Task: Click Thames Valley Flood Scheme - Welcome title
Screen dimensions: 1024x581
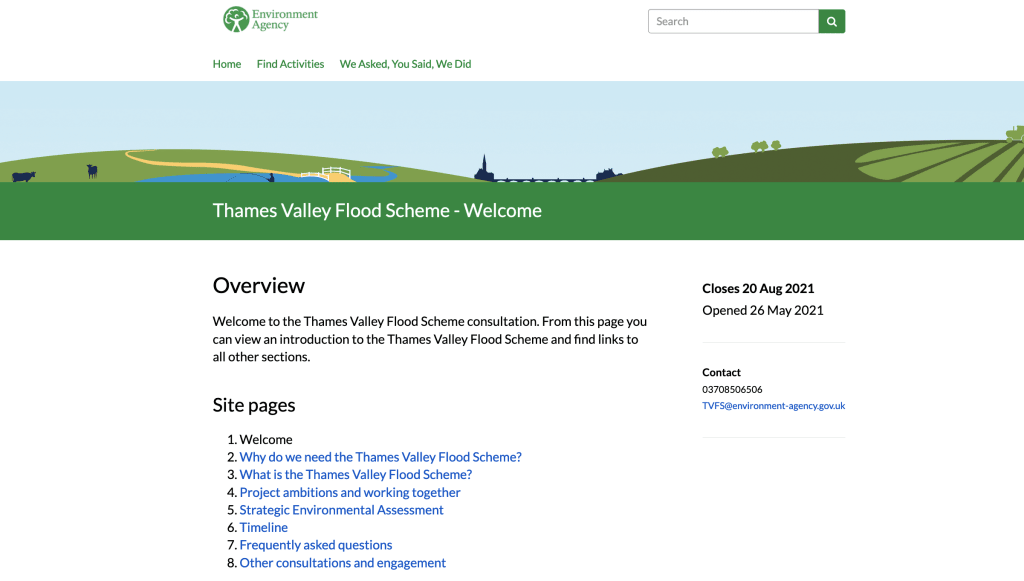Action: tap(377, 210)
